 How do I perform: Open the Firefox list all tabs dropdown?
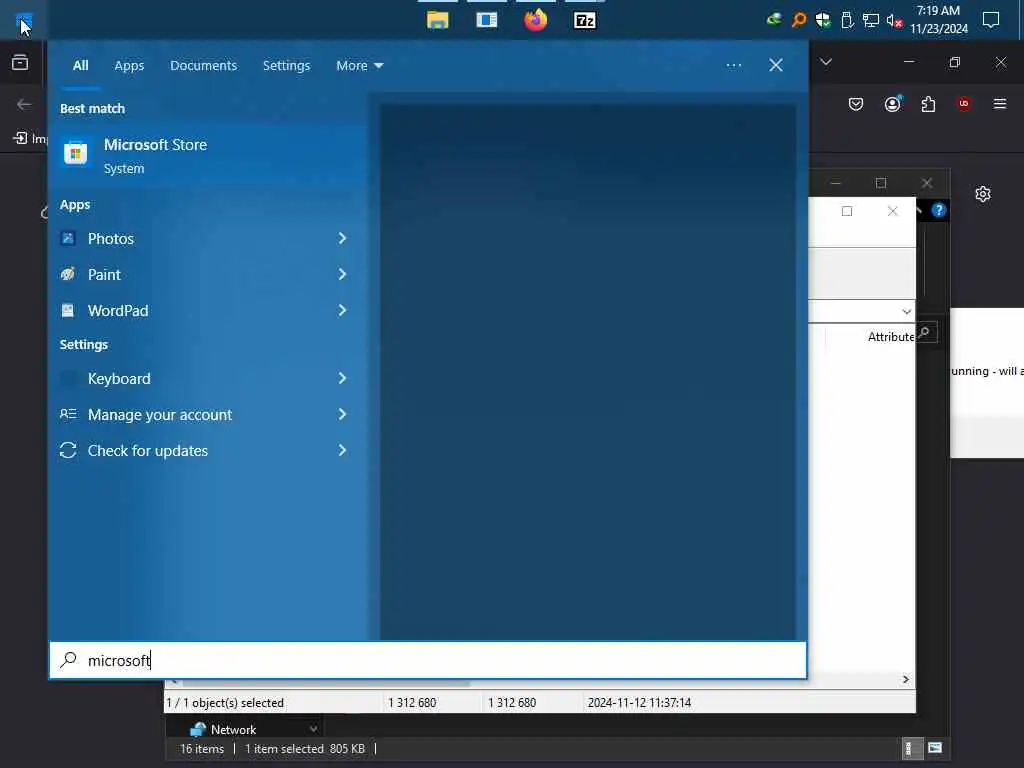click(825, 62)
